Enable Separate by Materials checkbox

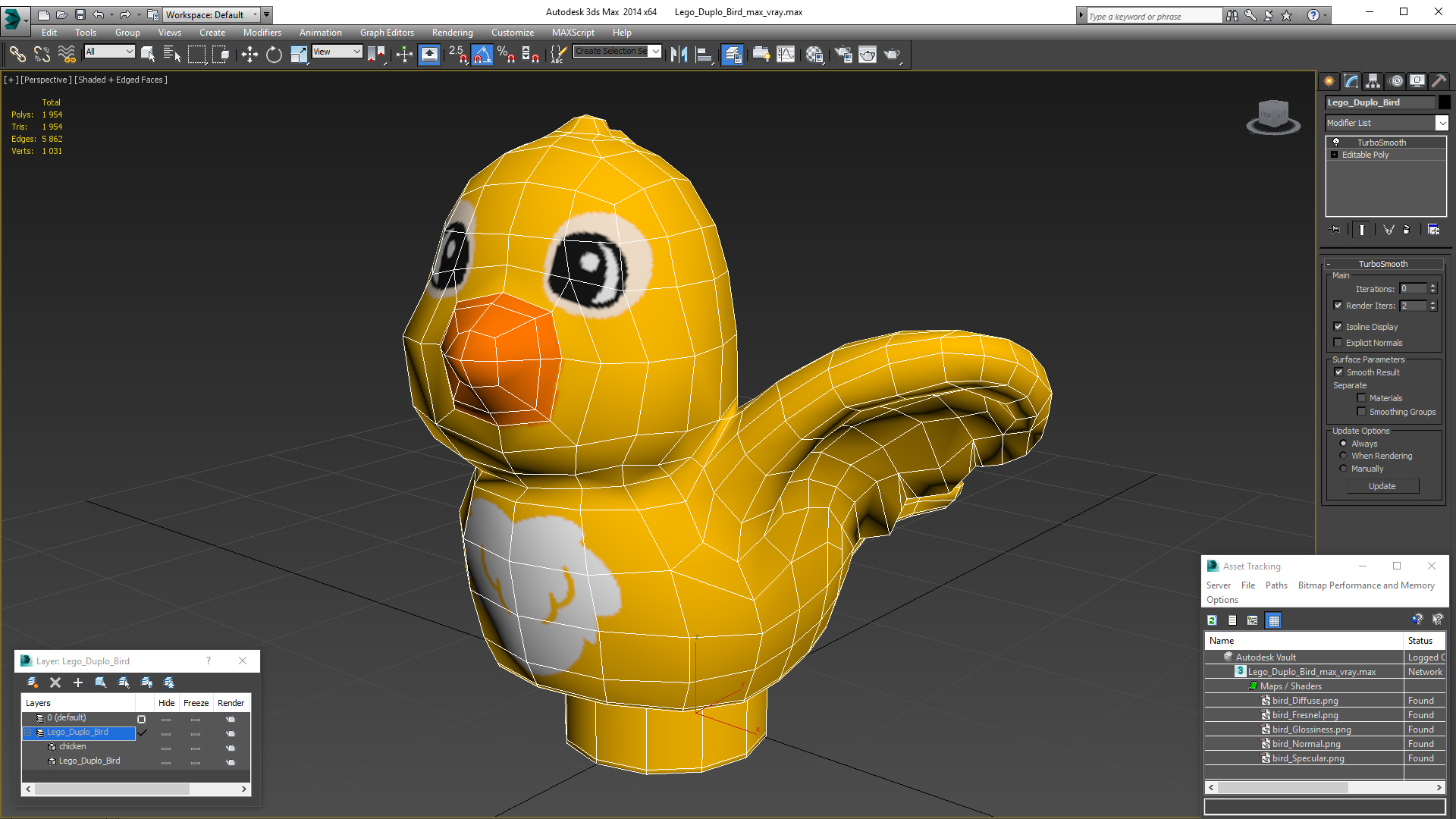pos(1361,398)
